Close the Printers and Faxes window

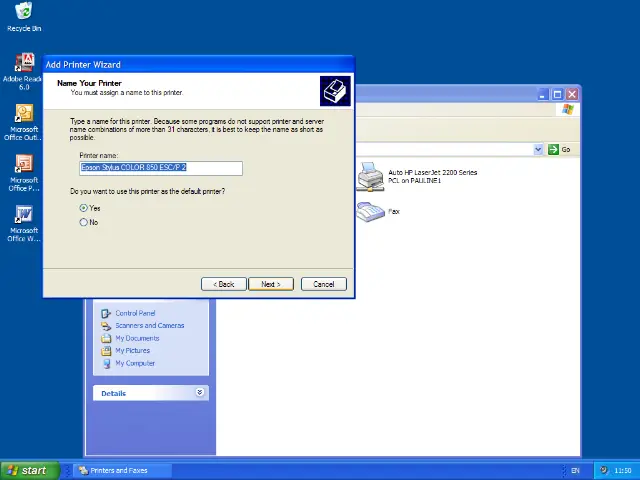[x=572, y=95]
